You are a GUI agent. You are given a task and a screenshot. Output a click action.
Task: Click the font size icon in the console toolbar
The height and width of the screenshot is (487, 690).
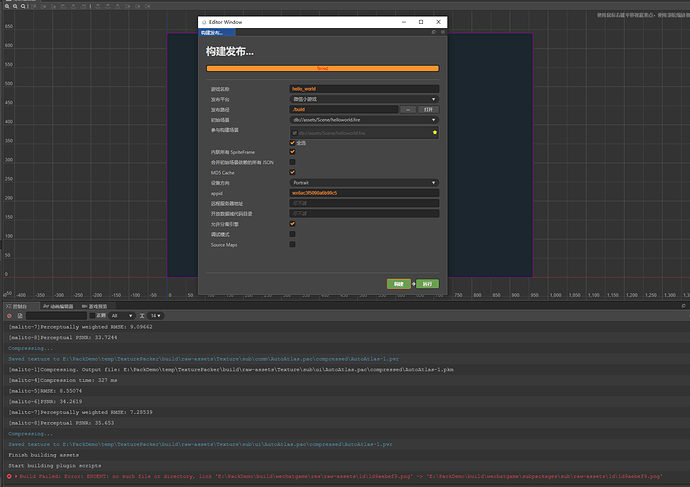143,316
